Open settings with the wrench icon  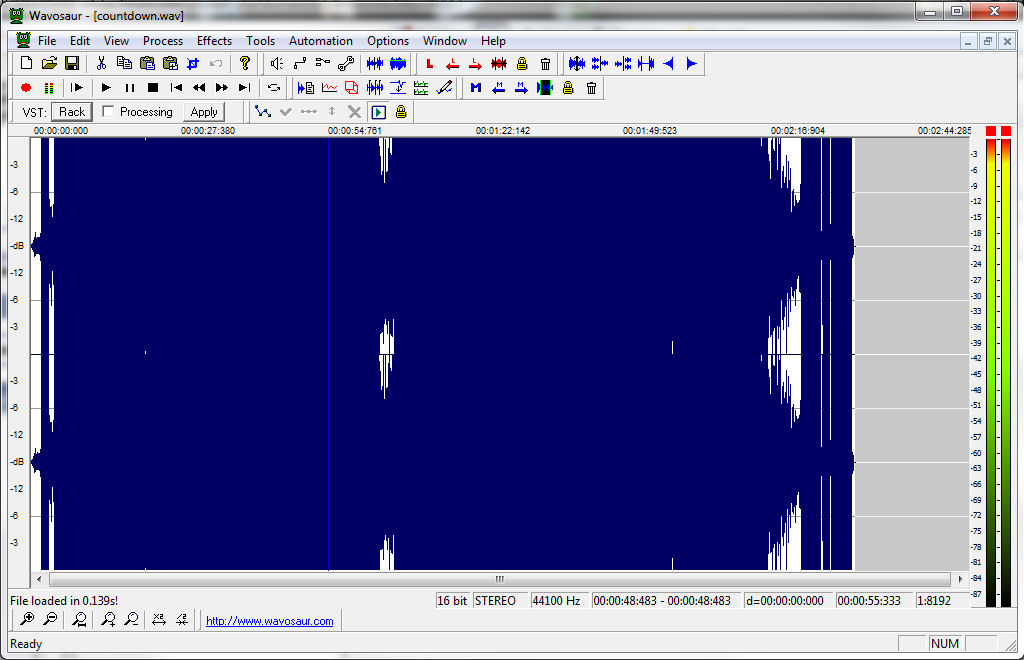346,63
